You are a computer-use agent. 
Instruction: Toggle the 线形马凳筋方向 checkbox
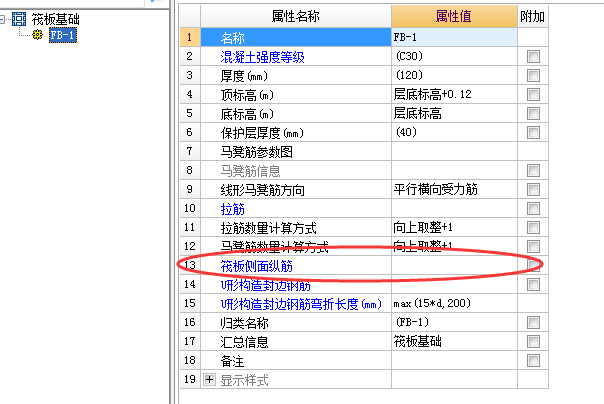click(x=533, y=189)
